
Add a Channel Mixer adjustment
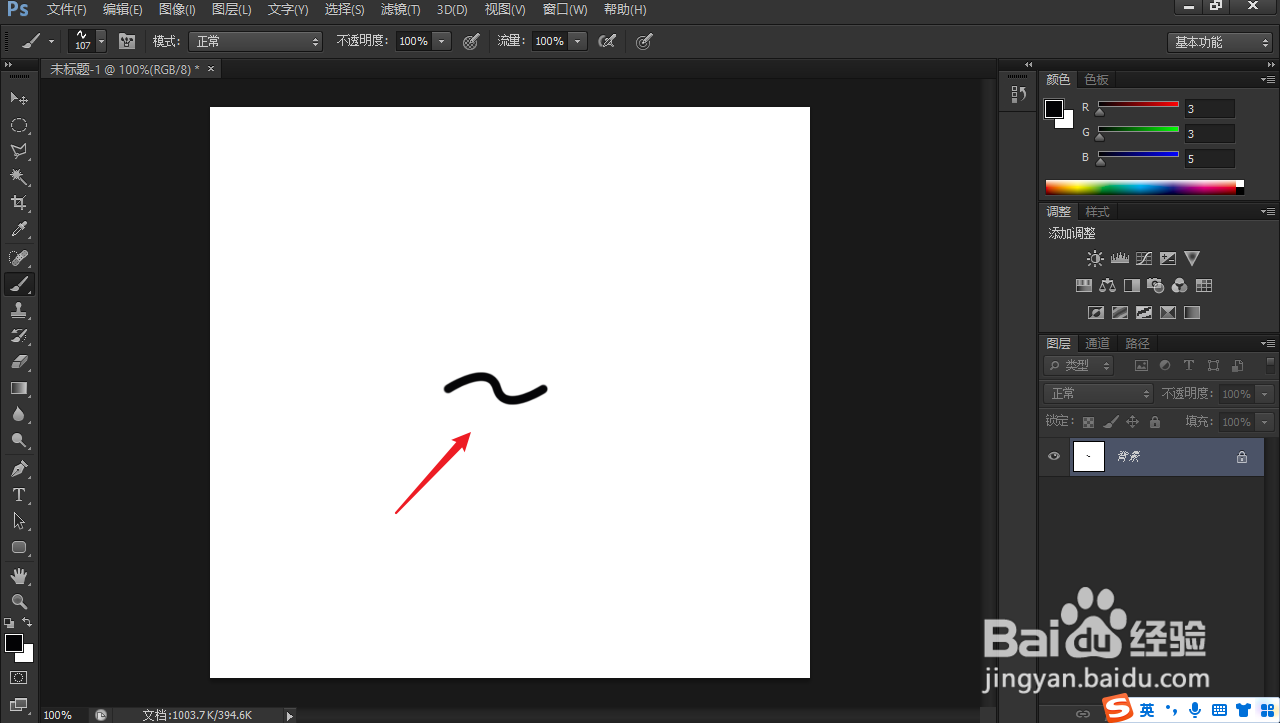[x=1179, y=286]
